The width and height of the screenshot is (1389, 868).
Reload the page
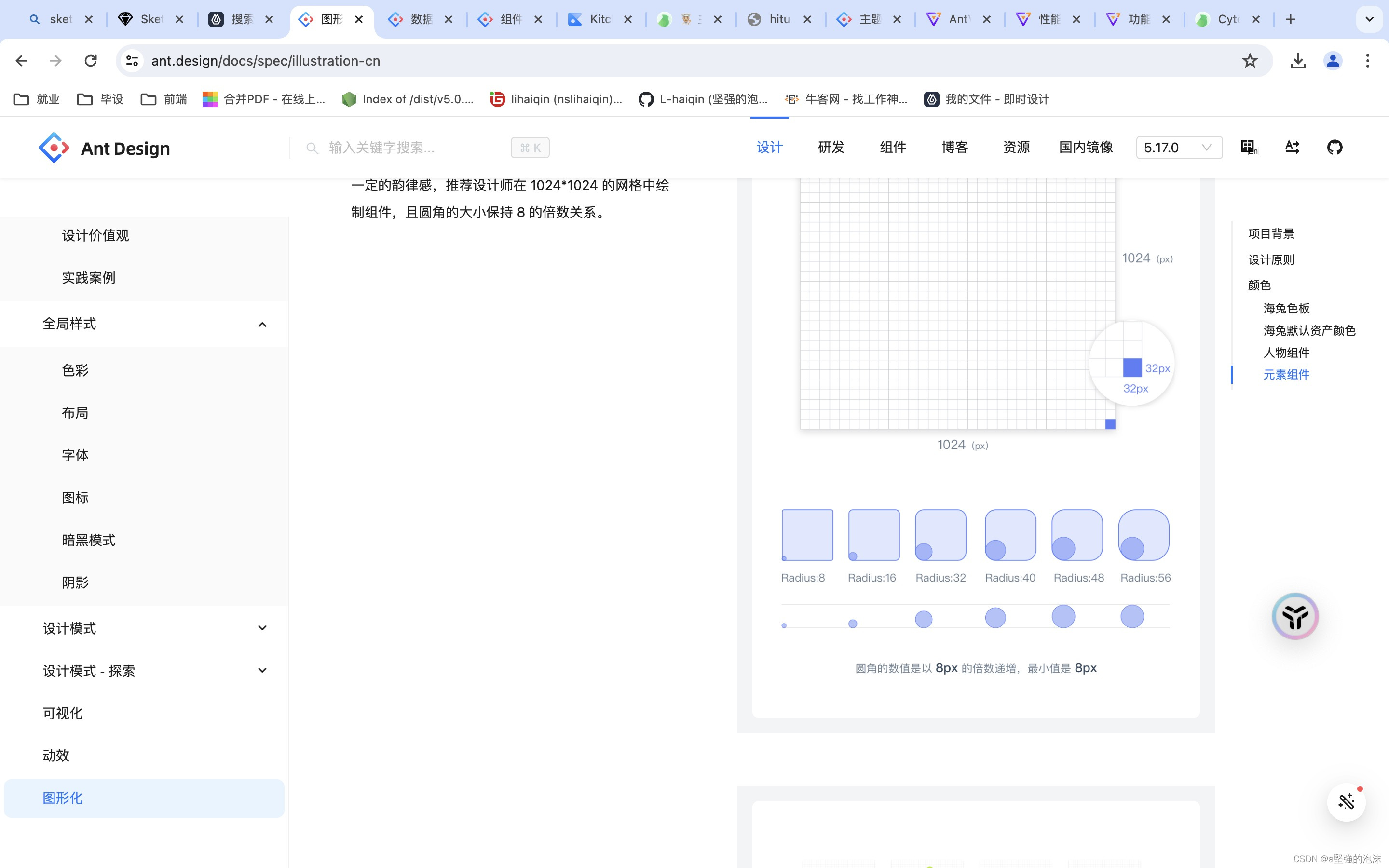(x=91, y=60)
